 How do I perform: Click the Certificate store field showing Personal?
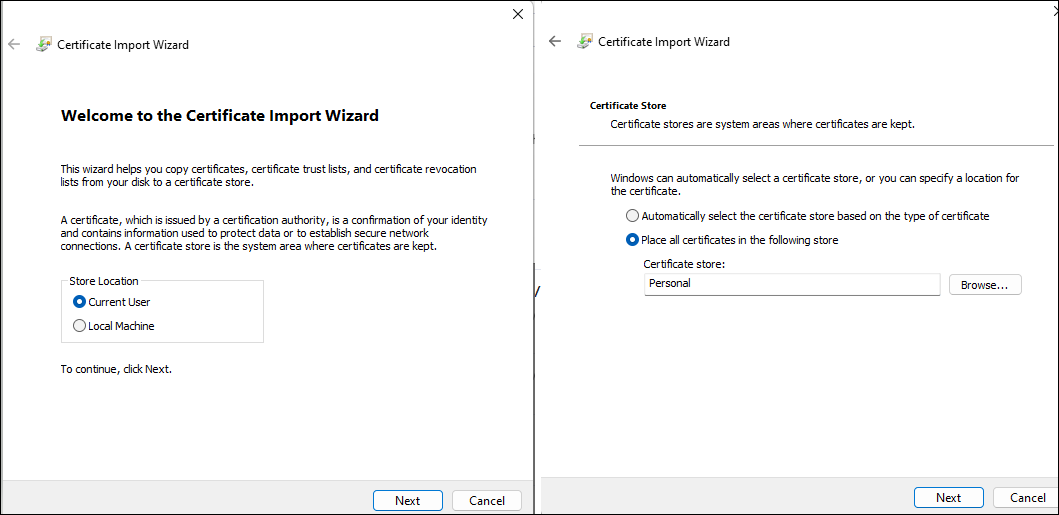coord(792,284)
